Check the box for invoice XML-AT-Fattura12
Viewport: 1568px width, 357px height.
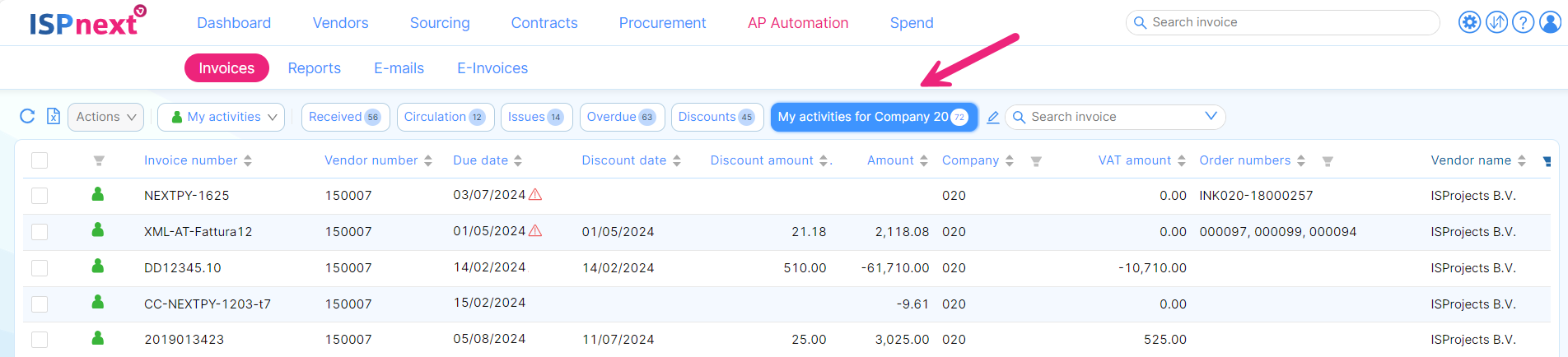(40, 232)
